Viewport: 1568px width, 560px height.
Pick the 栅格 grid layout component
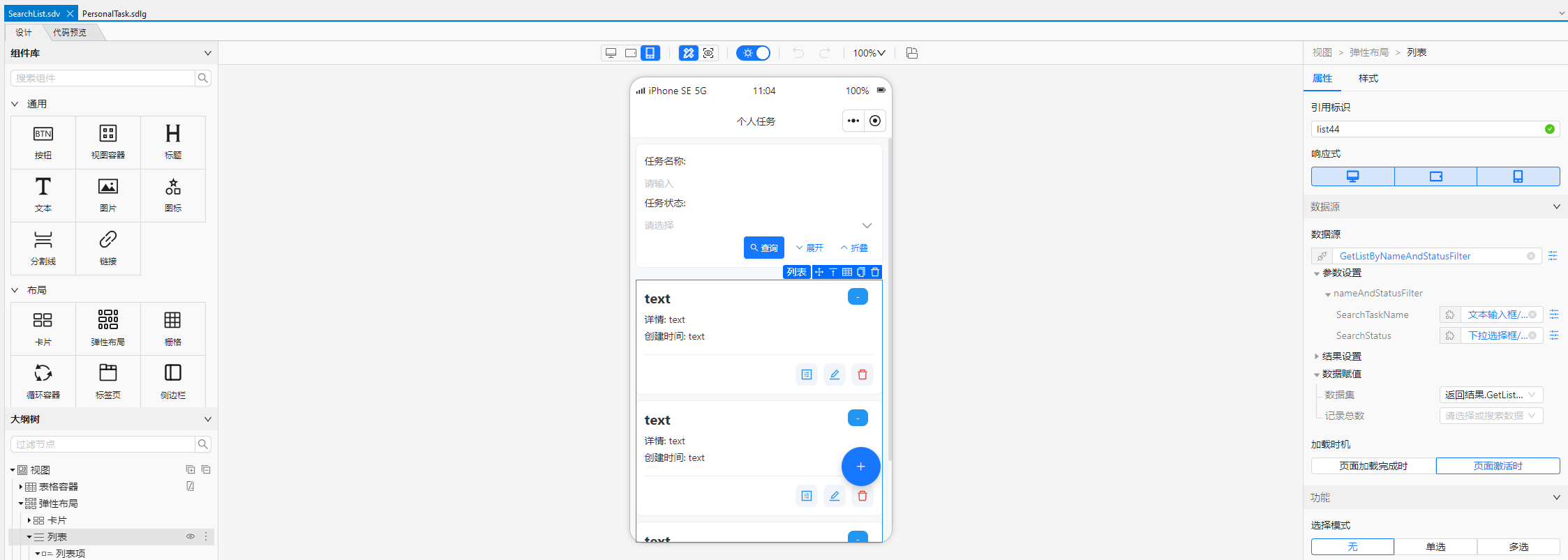173,329
